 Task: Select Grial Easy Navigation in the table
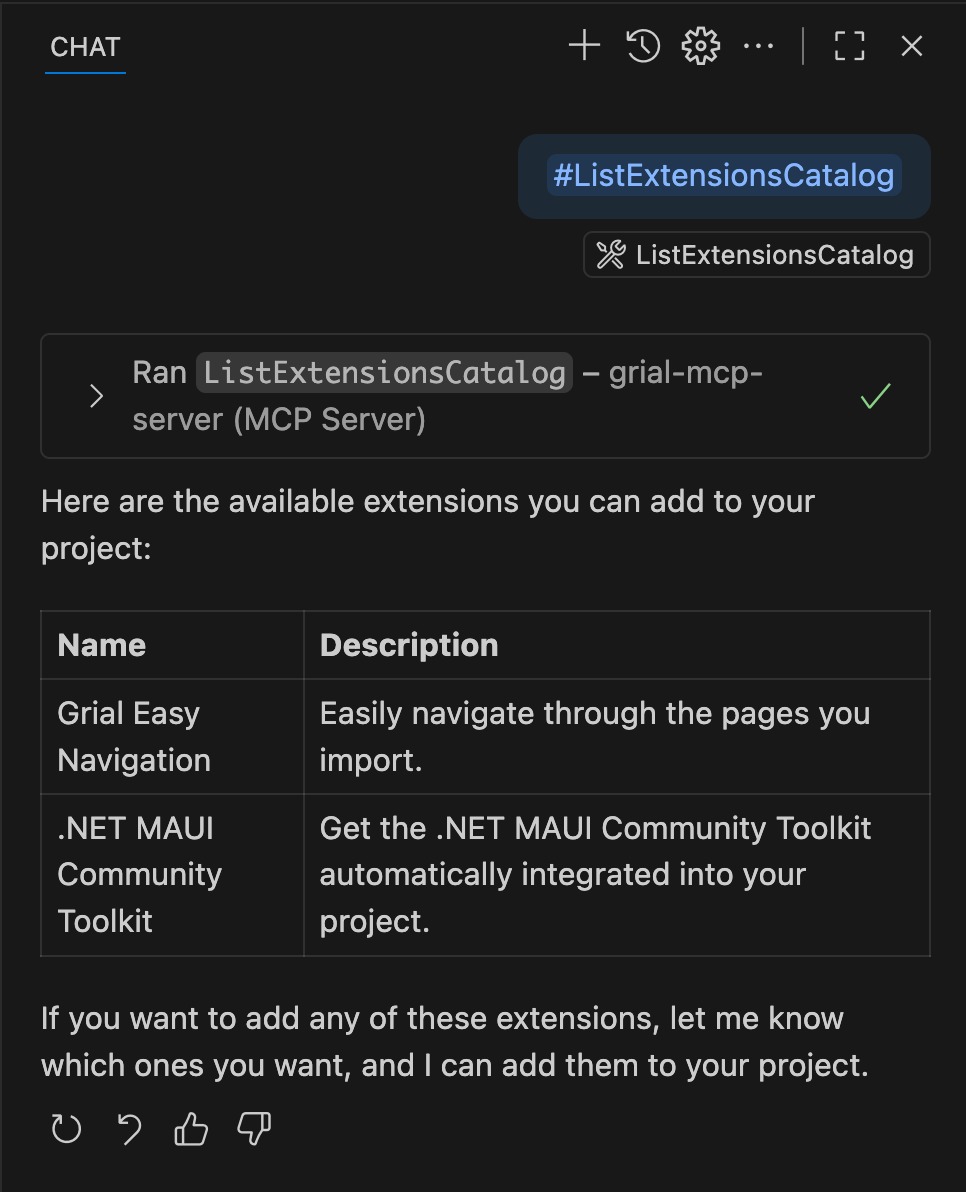coord(132,736)
